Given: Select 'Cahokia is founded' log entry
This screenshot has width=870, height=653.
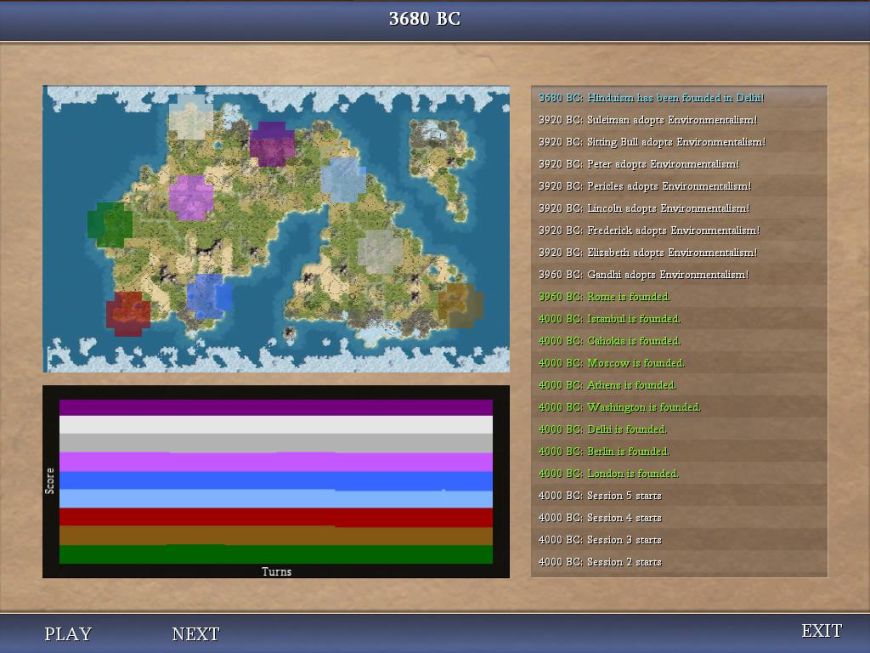Looking at the screenshot, I should [x=679, y=341].
